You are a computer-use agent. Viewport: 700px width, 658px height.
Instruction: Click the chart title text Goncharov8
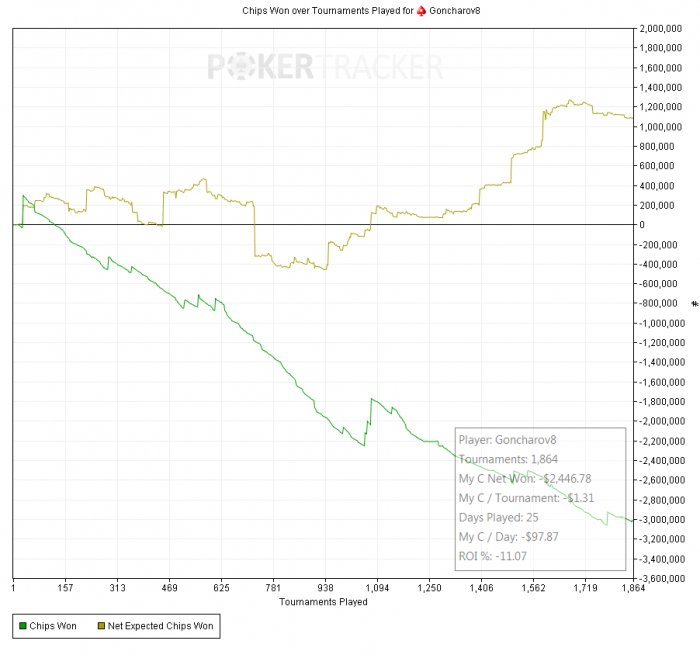pos(454,11)
